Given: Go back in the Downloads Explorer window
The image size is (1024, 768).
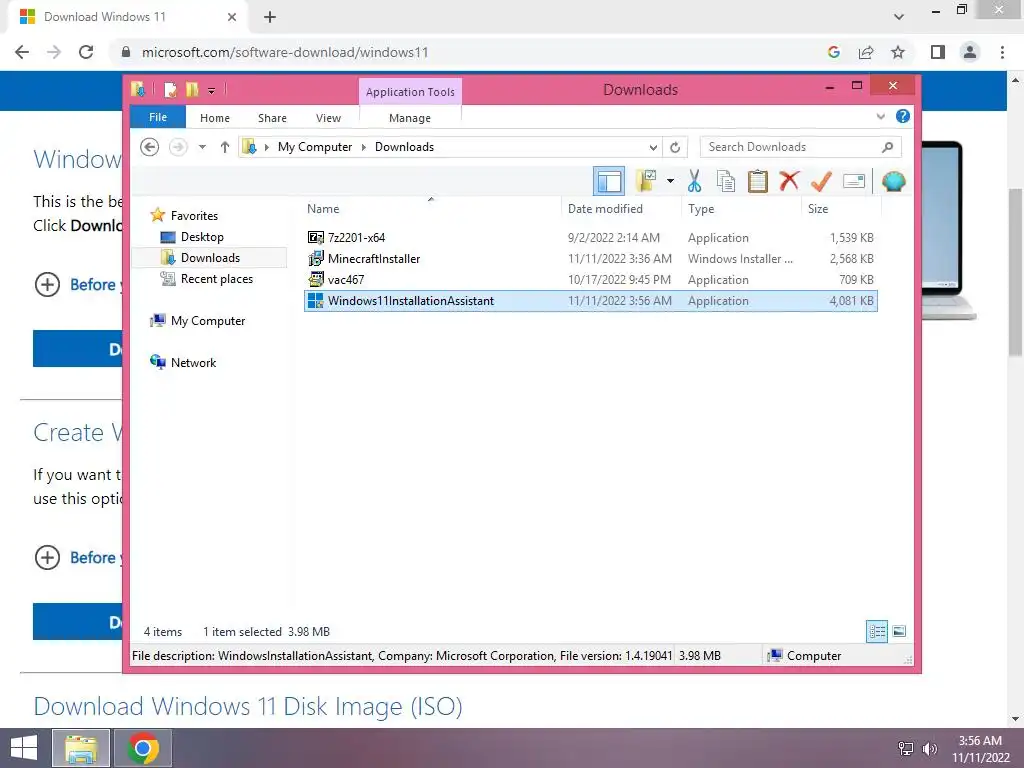Looking at the screenshot, I should tap(150, 147).
